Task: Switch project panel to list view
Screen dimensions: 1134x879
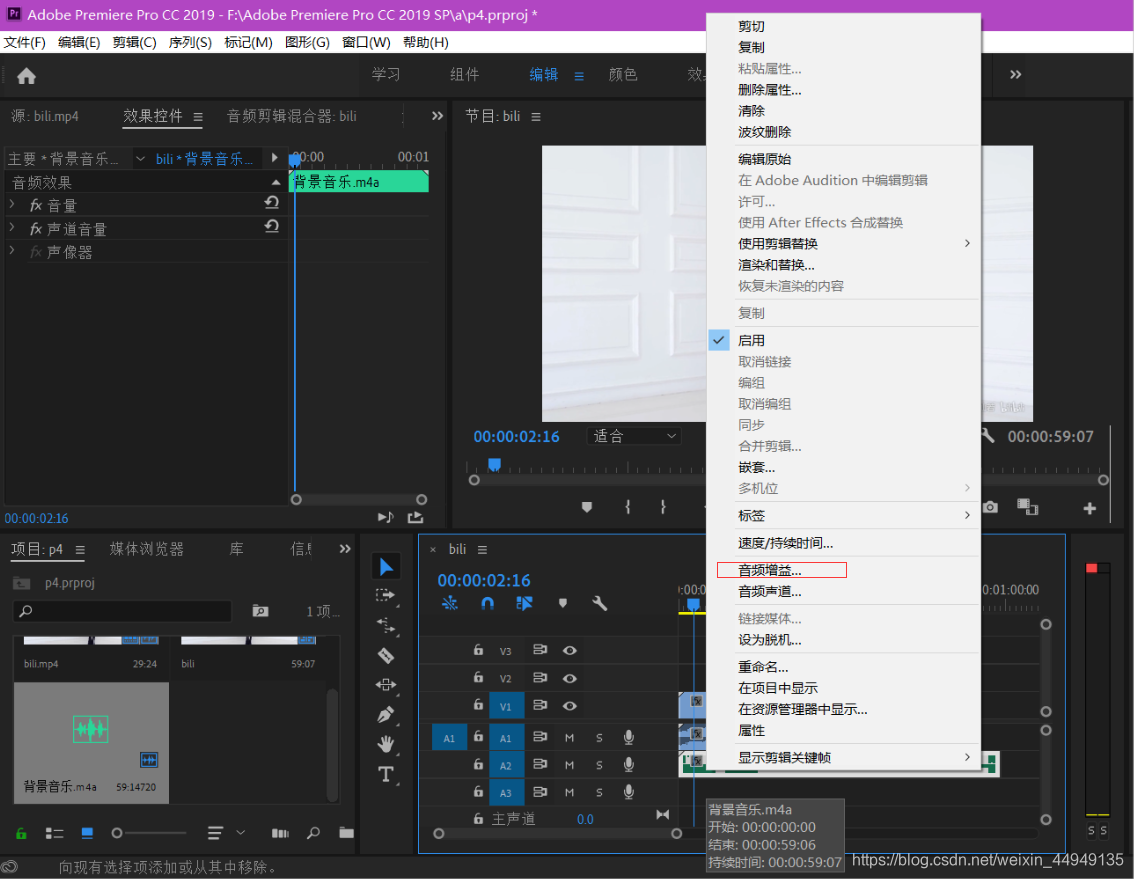Action: click(x=54, y=833)
